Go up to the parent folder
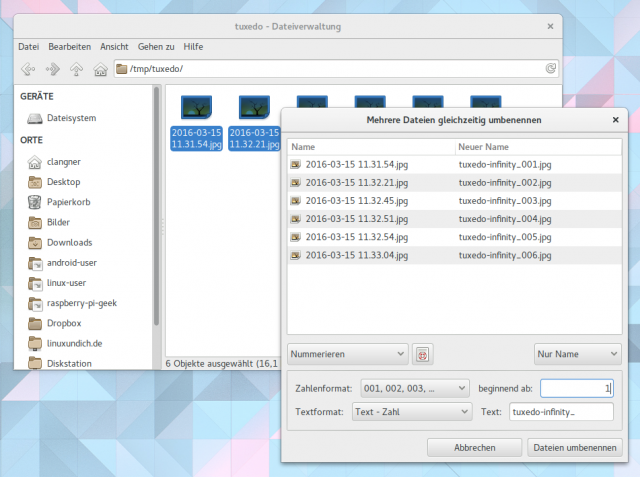Viewport: 640px width, 477px height. tap(77, 69)
